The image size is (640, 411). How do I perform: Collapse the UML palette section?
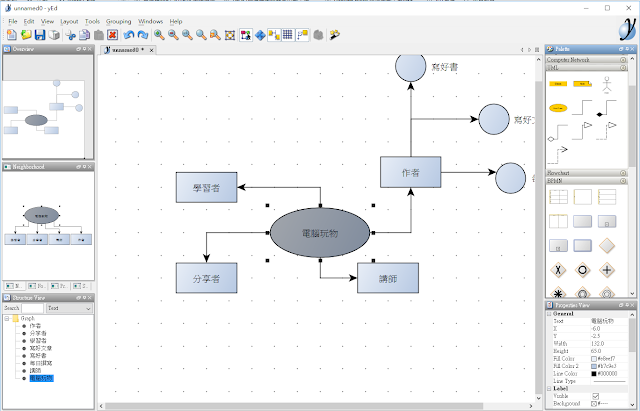click(623, 67)
